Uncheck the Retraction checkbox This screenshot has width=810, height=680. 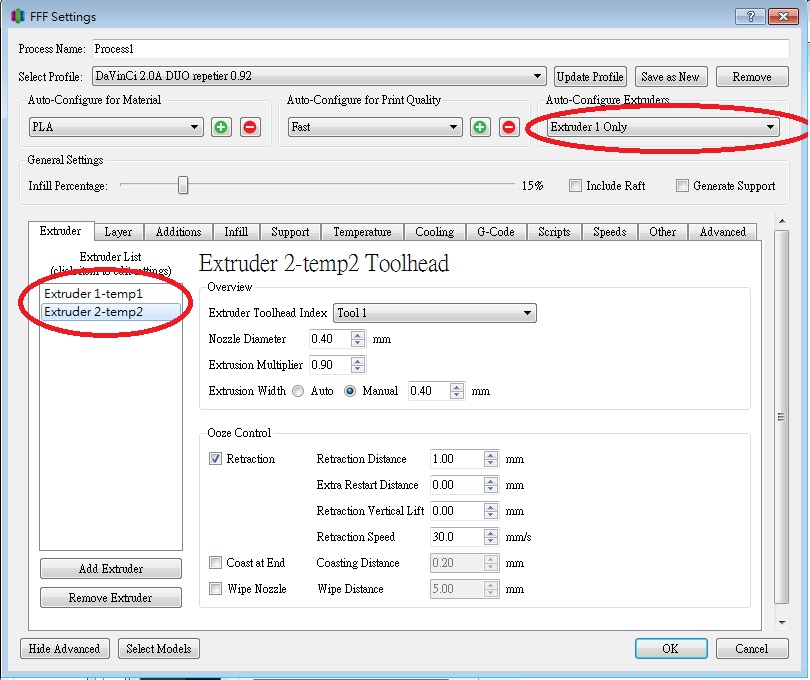pos(215,459)
